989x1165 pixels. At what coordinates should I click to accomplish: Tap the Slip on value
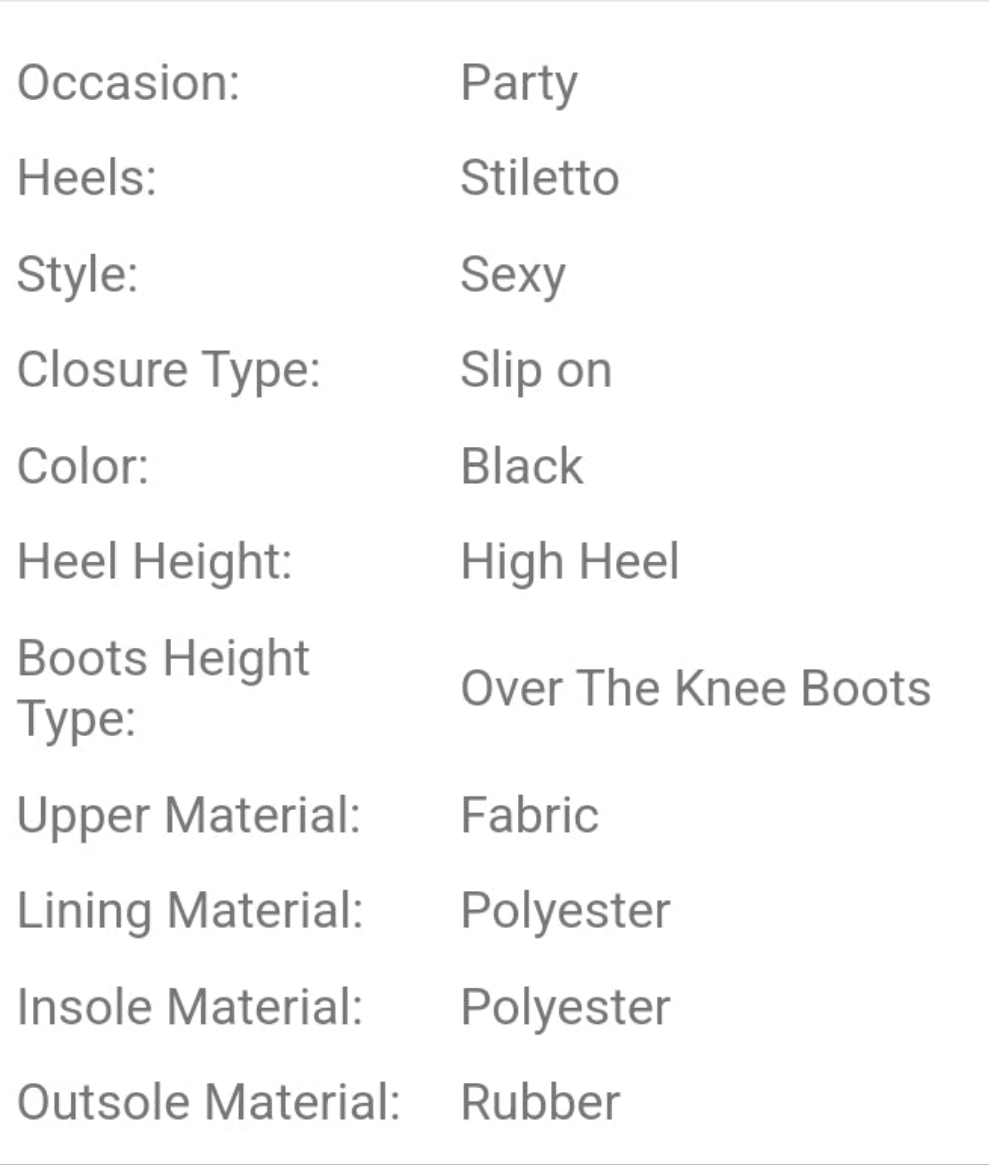(x=535, y=371)
